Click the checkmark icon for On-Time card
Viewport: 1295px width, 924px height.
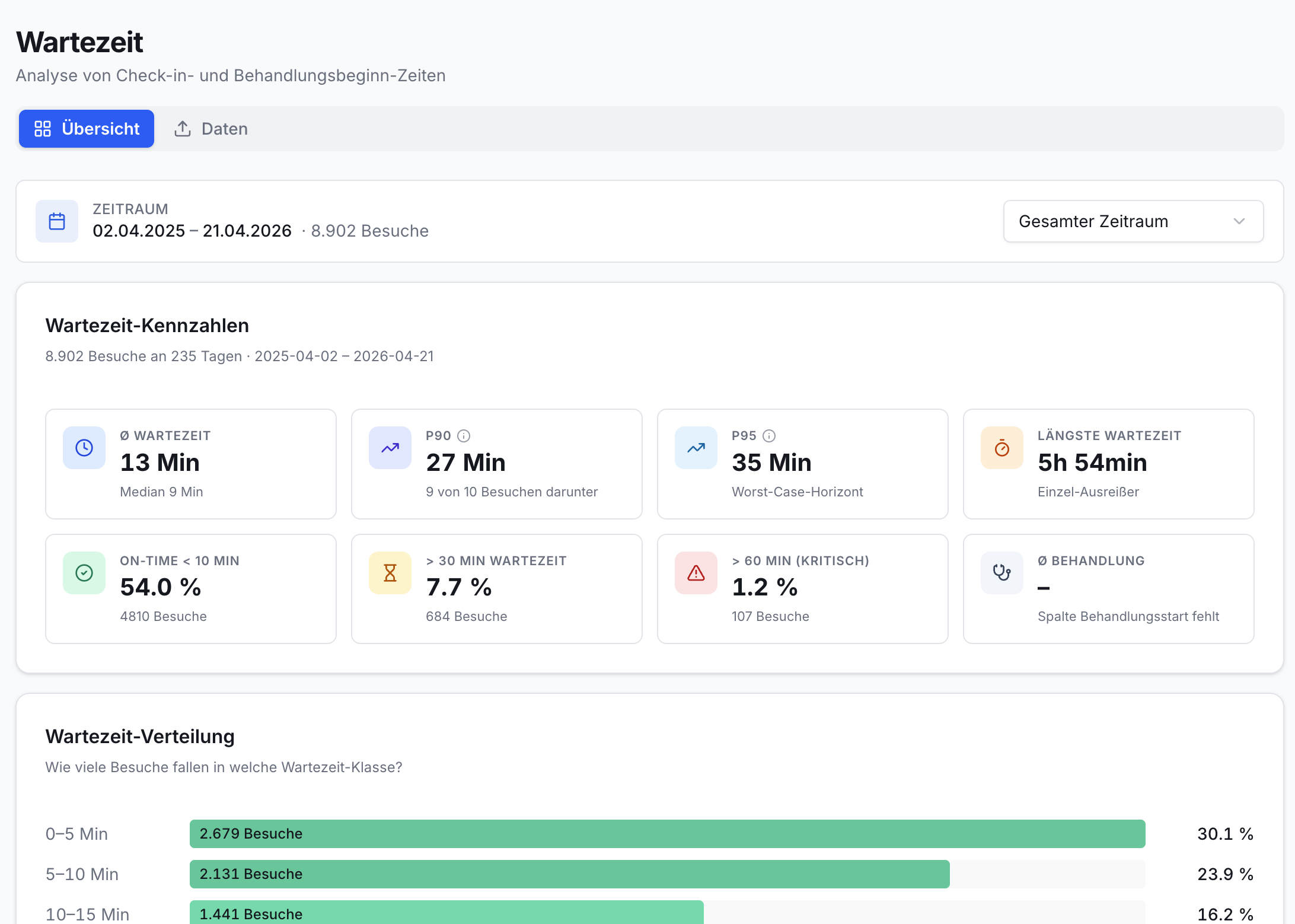(84, 573)
